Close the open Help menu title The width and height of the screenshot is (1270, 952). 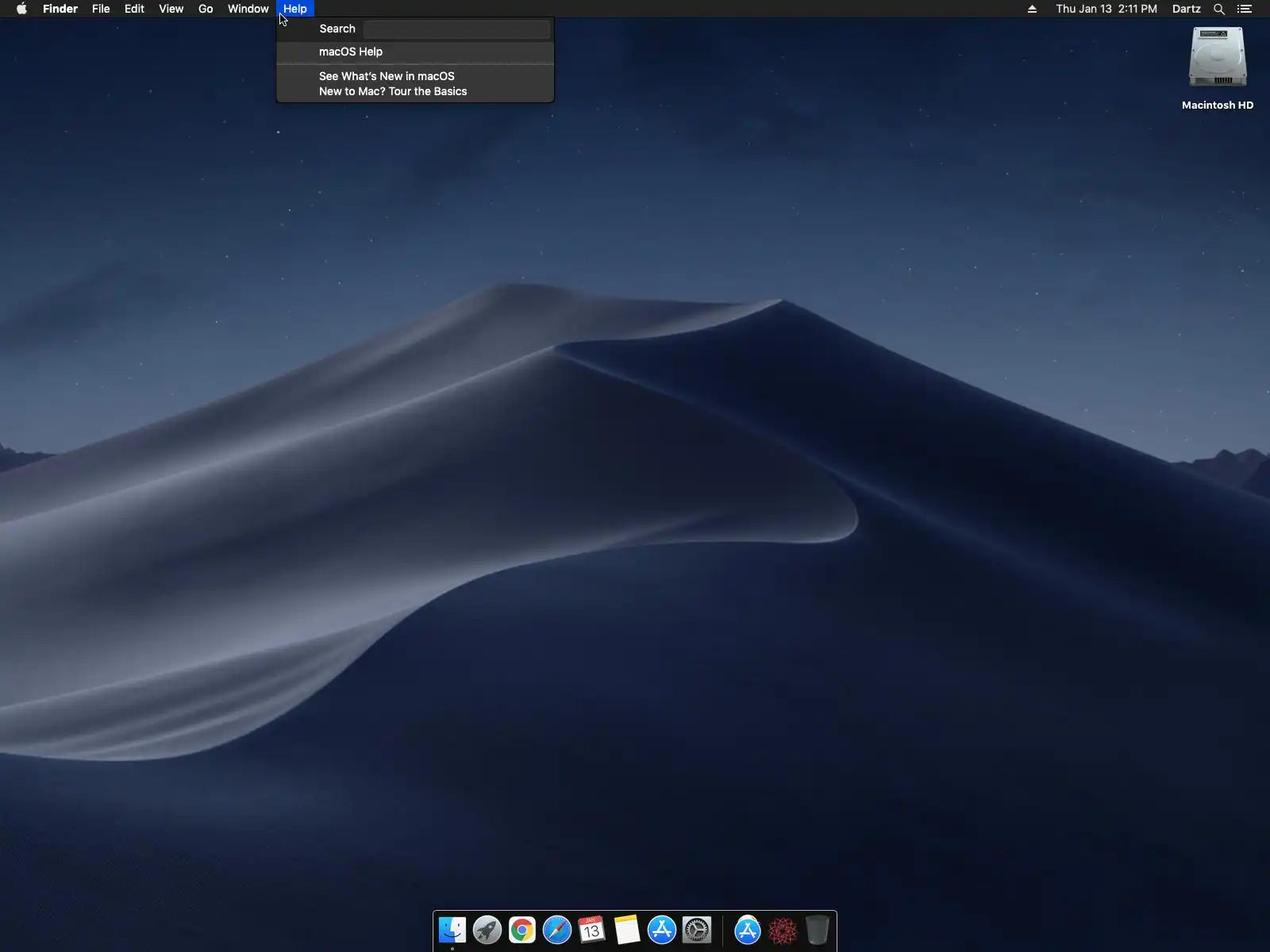tap(295, 9)
